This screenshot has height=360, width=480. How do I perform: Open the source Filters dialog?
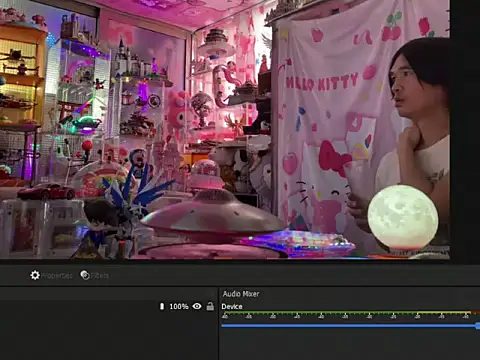point(95,275)
